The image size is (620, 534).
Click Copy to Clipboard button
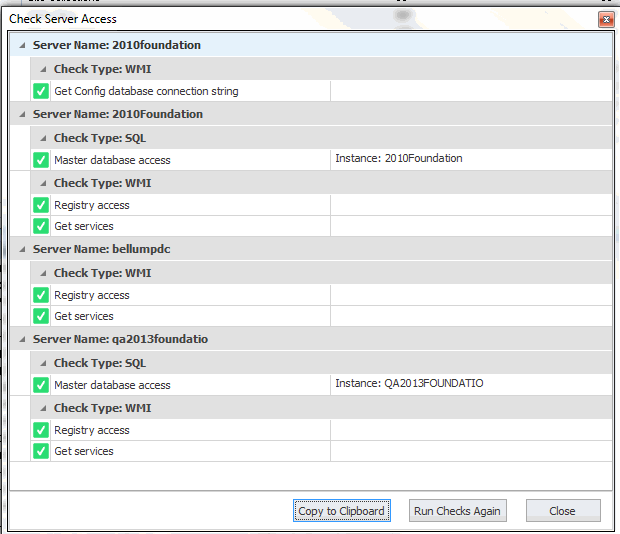pyautogui.click(x=342, y=511)
